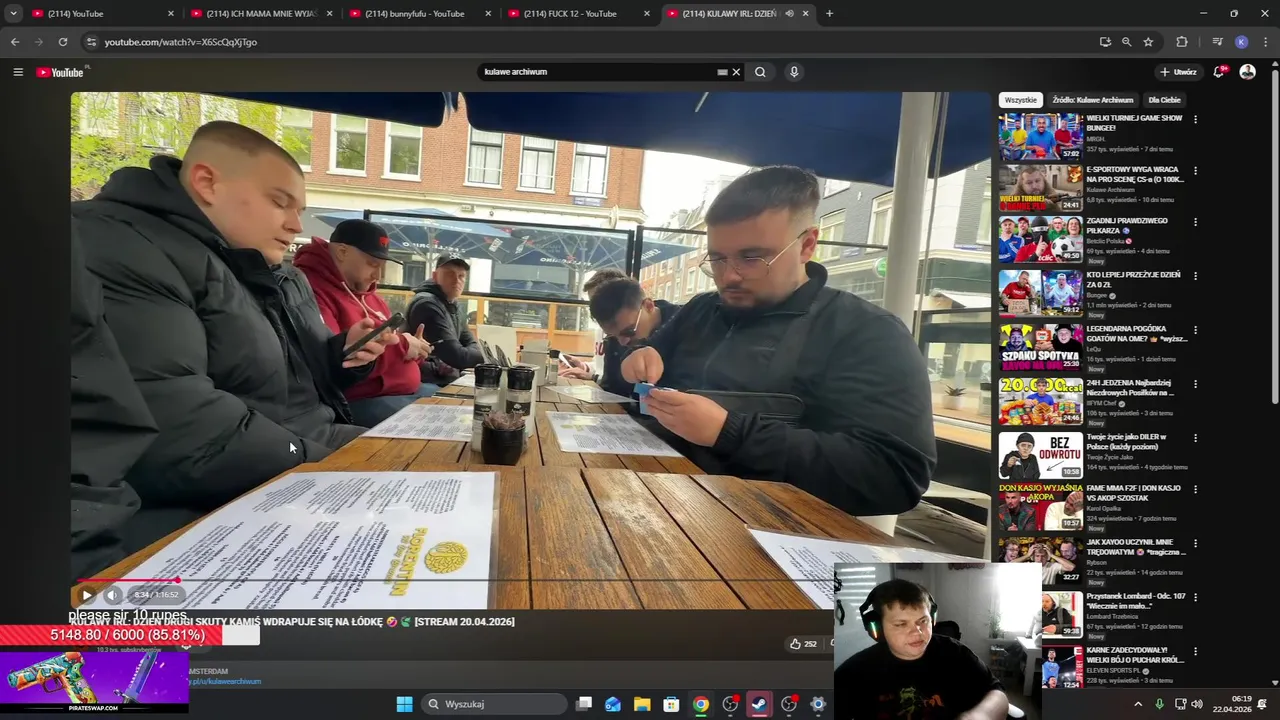The image size is (1280, 720).
Task: Click the youtube.com URL address field
Action: pyautogui.click(x=590, y=42)
